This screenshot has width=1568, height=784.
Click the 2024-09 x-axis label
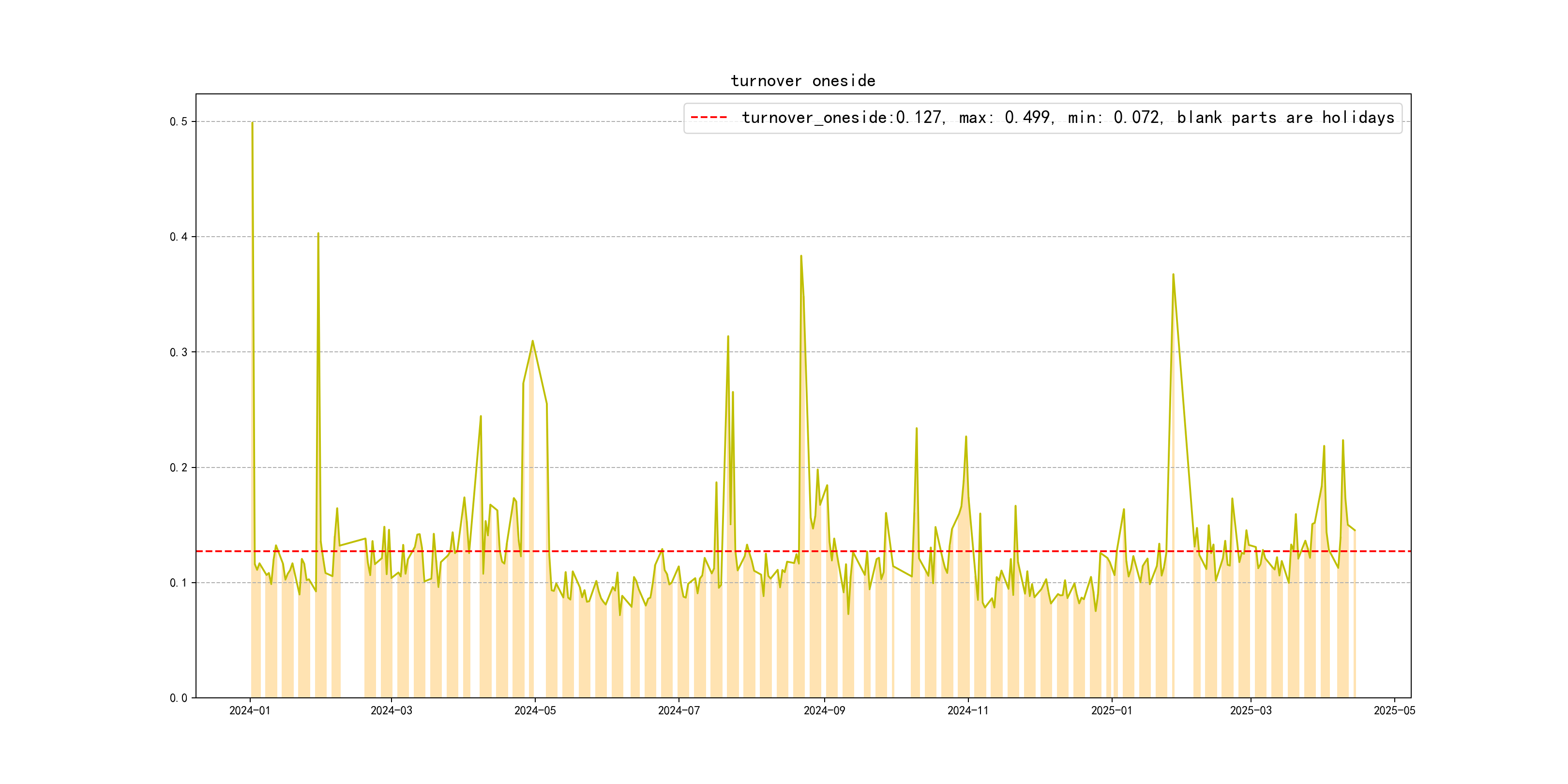824,710
